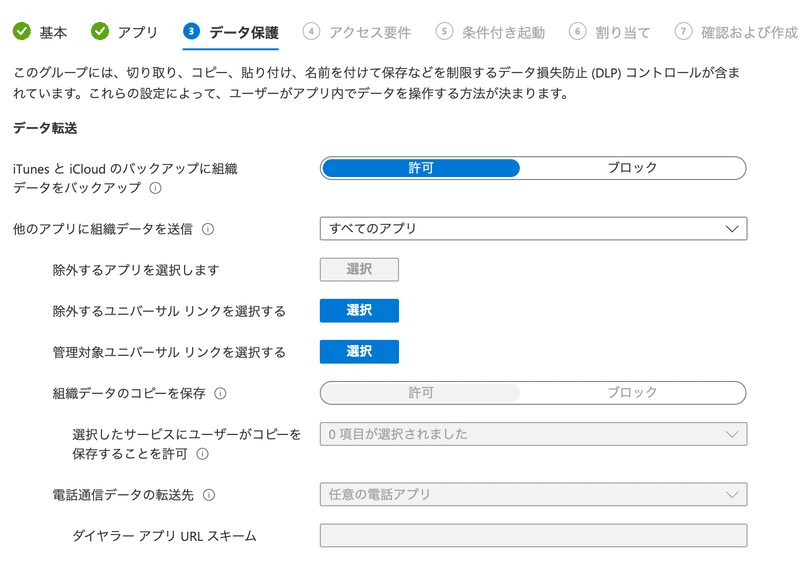This screenshot has width=800, height=561.
Task: Open the completed 基本 step tab
Action: pos(40,32)
